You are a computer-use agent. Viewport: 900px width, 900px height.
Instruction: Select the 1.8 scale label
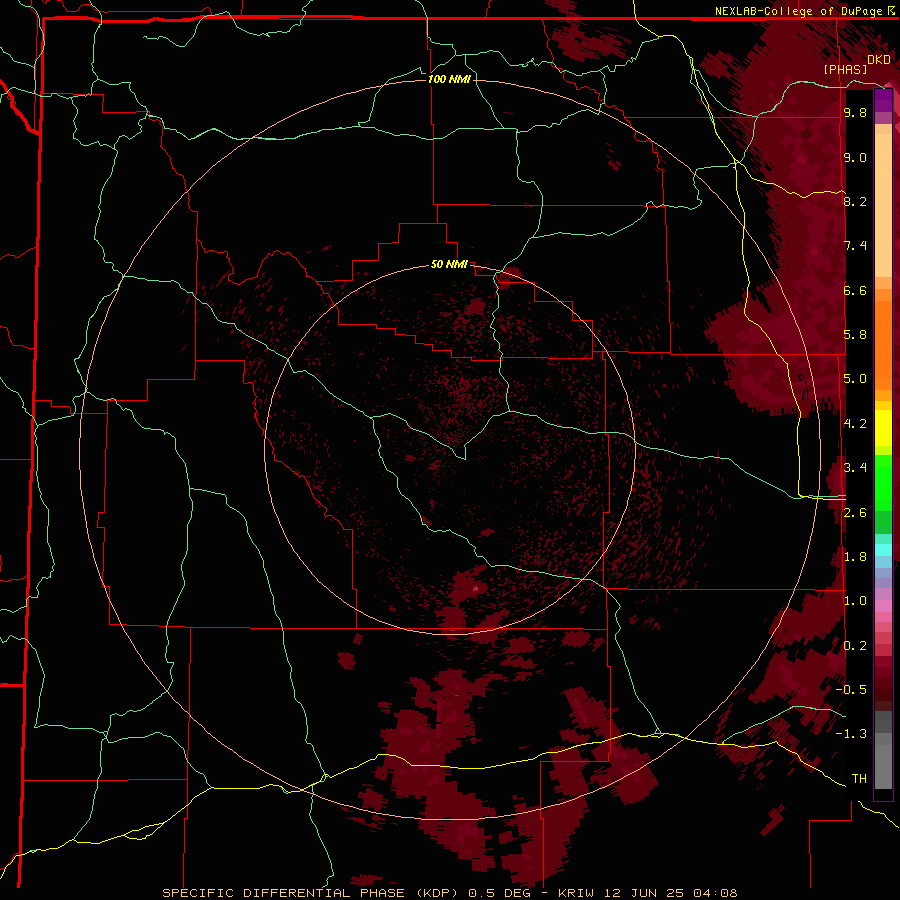coord(855,557)
